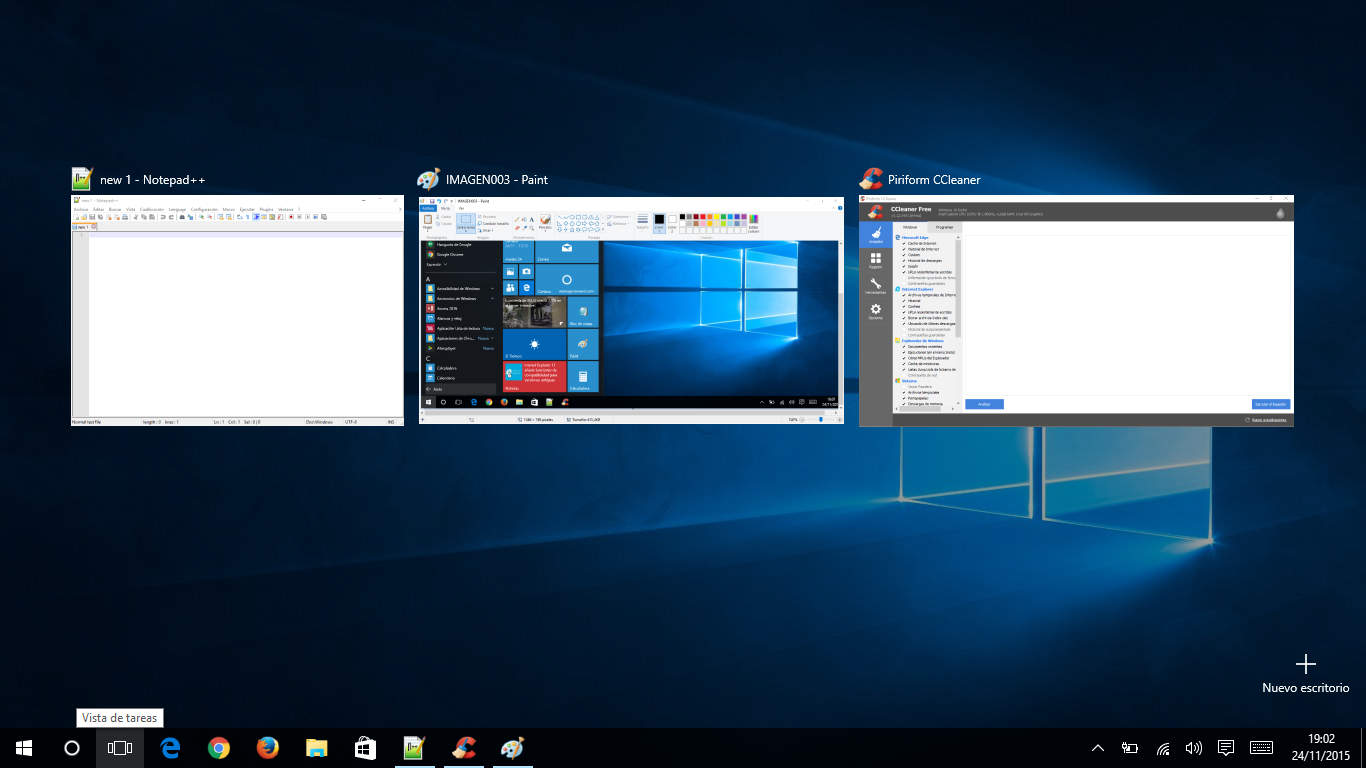Click the Cortana search circle icon
This screenshot has width=1366, height=768.
72,748
